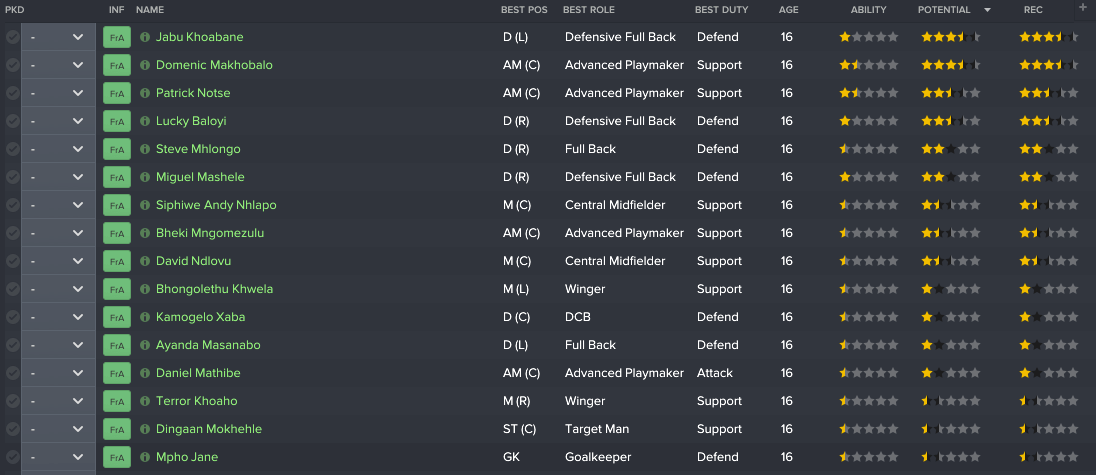
Task: Click the FrA badge beside Terror Khoaho
Action: (x=117, y=401)
